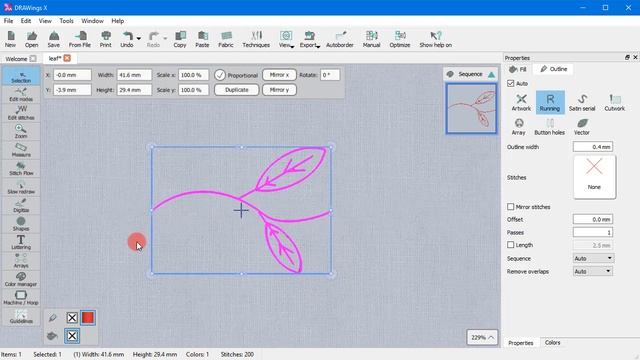
Task: Select the Lettering tool
Action: point(21,242)
